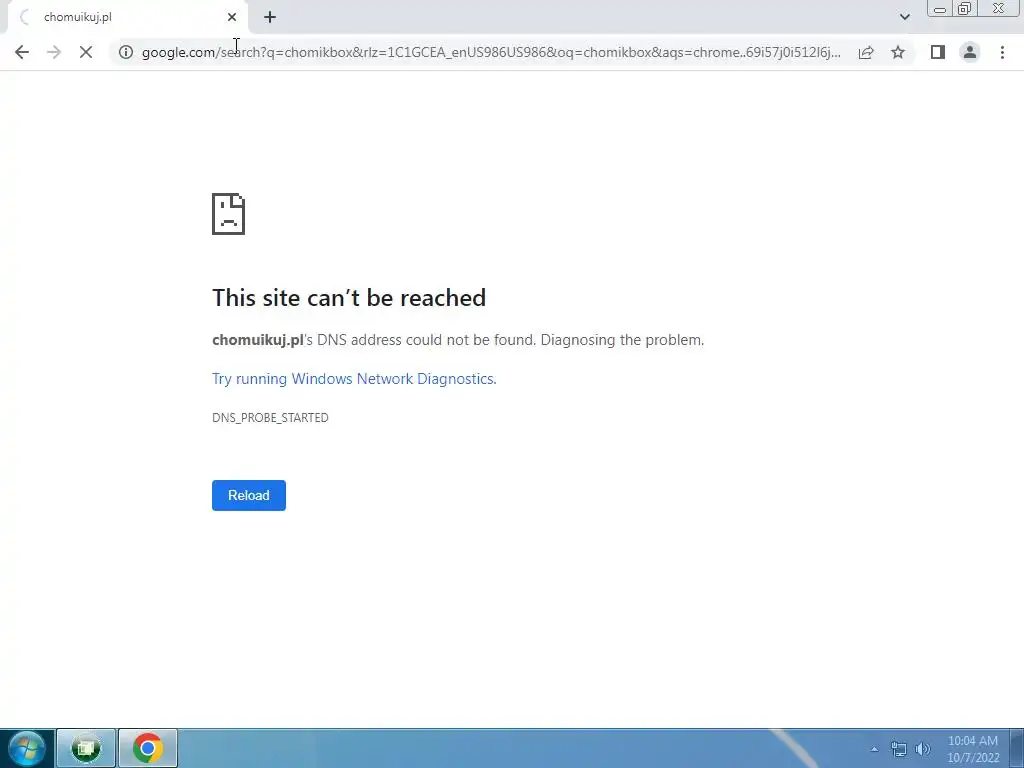The height and width of the screenshot is (768, 1024).
Task: Stop loading the page
Action: pos(86,52)
